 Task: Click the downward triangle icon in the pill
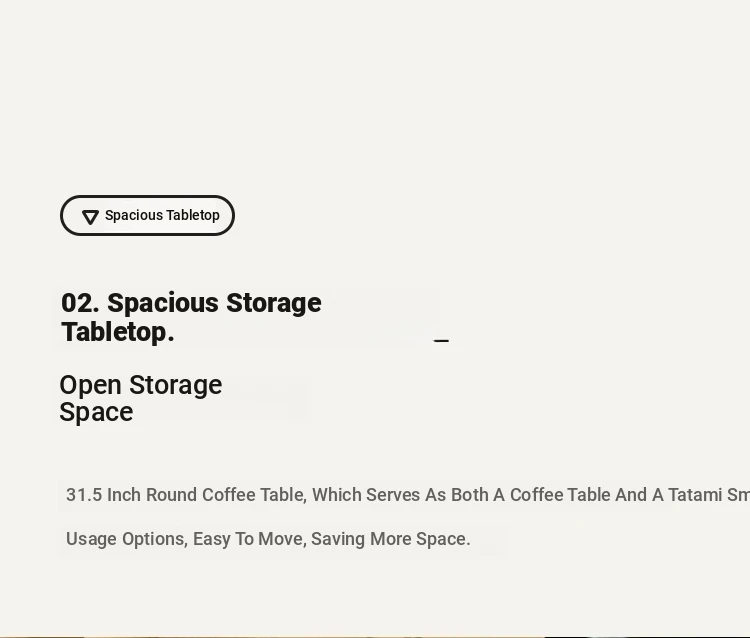point(90,217)
